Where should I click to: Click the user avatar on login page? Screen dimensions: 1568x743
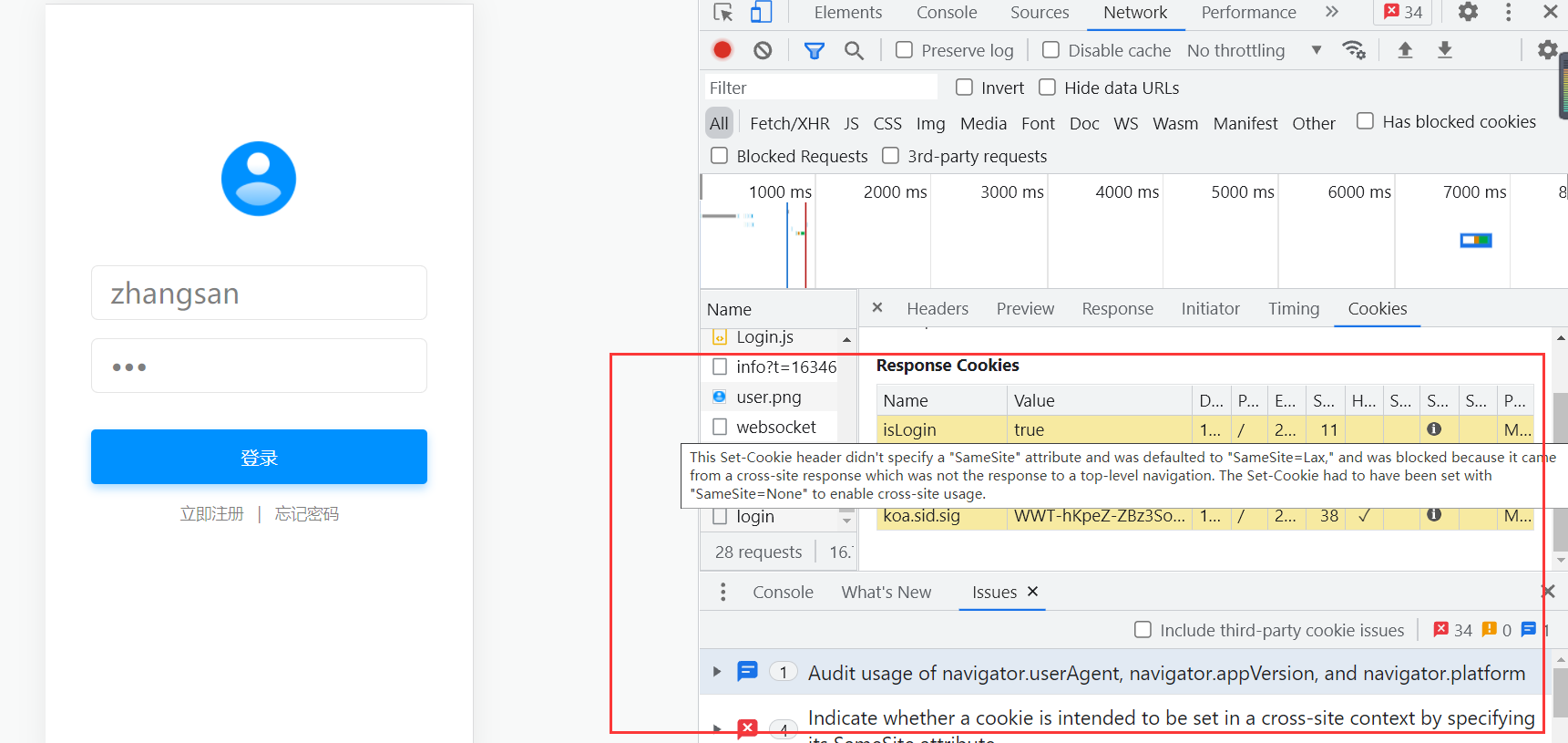pos(259,179)
